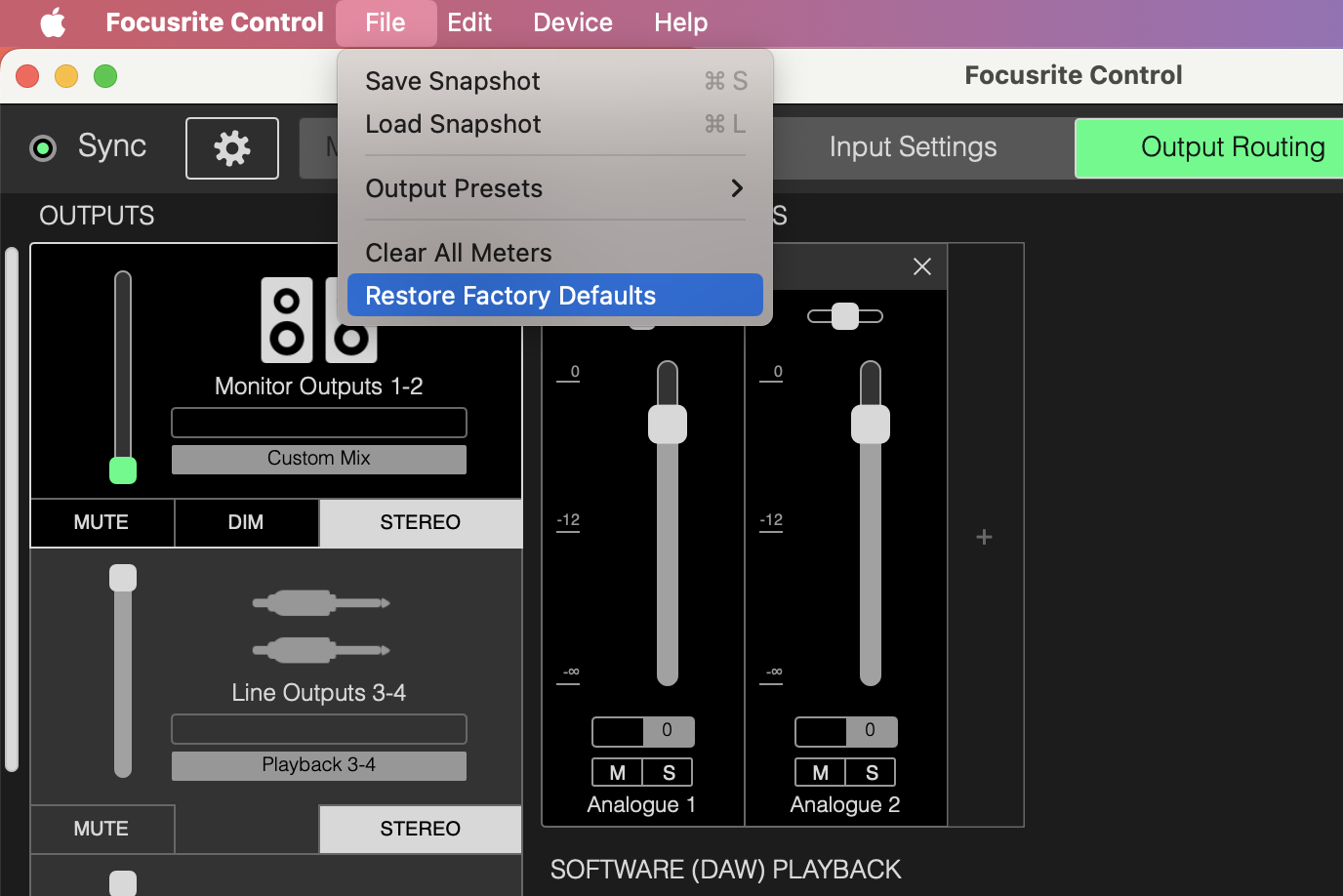This screenshot has width=1343, height=896.
Task: Open the Custom Mix source dropdown
Action: coord(319,459)
